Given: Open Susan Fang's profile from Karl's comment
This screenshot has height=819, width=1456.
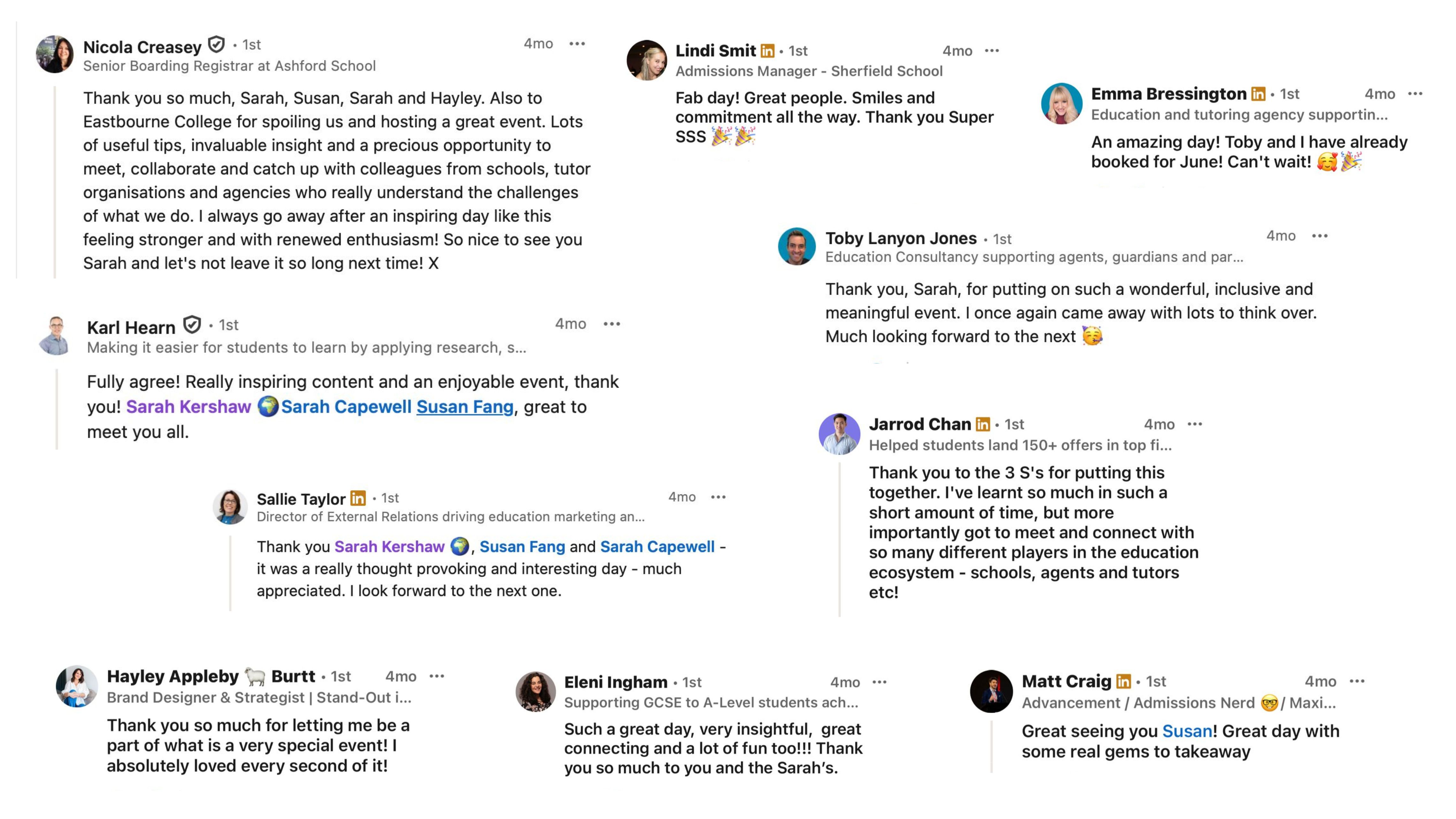Looking at the screenshot, I should tap(465, 407).
